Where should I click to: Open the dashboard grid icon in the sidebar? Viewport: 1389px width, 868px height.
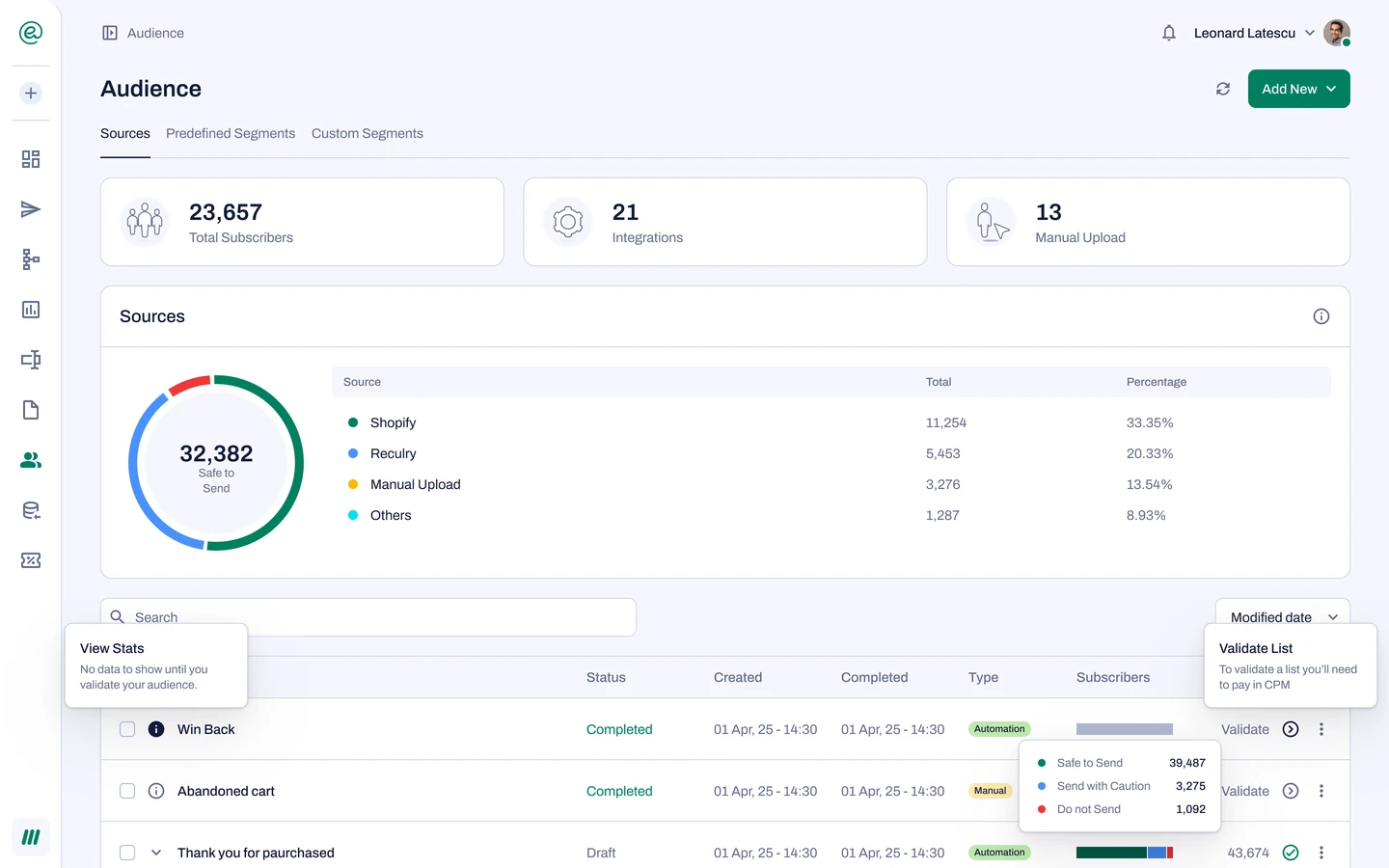[x=31, y=159]
